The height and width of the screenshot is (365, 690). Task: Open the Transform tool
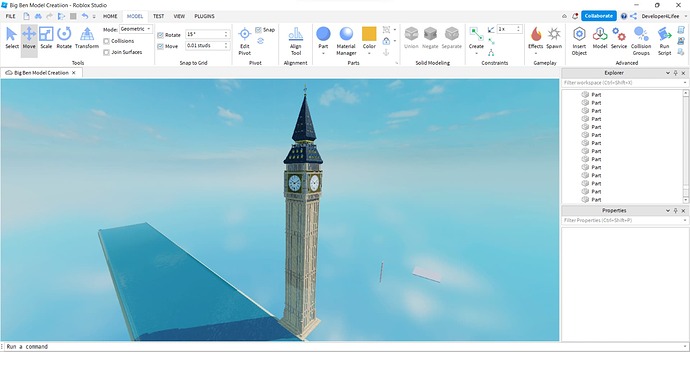(x=87, y=38)
